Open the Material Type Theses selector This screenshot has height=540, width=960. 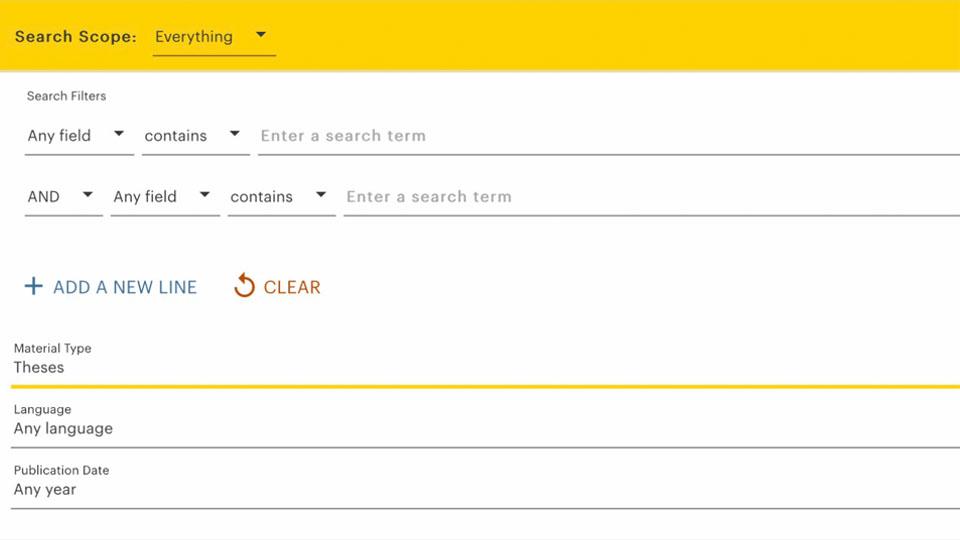(x=480, y=367)
